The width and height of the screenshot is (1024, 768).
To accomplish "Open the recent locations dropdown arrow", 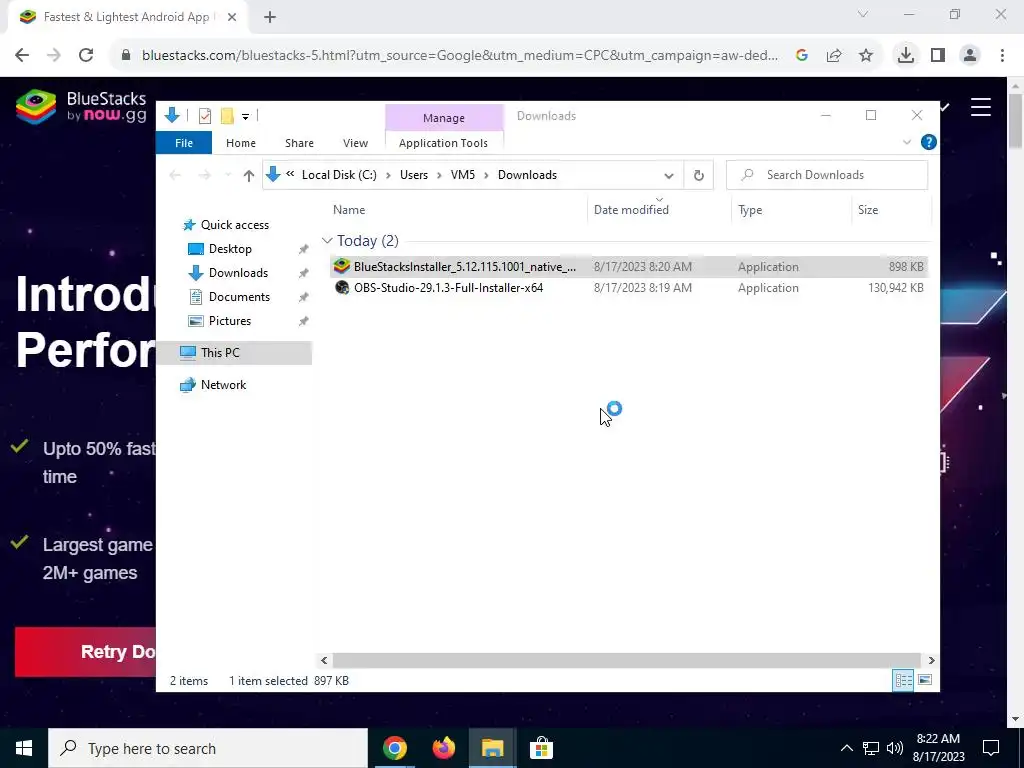I will (x=227, y=175).
